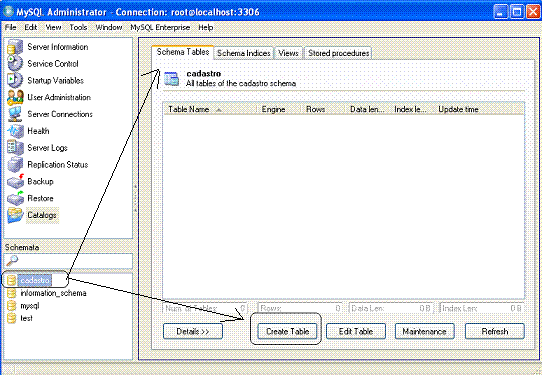This screenshot has width=542, height=375.
Task: Select the Service Control icon
Action: [x=15, y=64]
